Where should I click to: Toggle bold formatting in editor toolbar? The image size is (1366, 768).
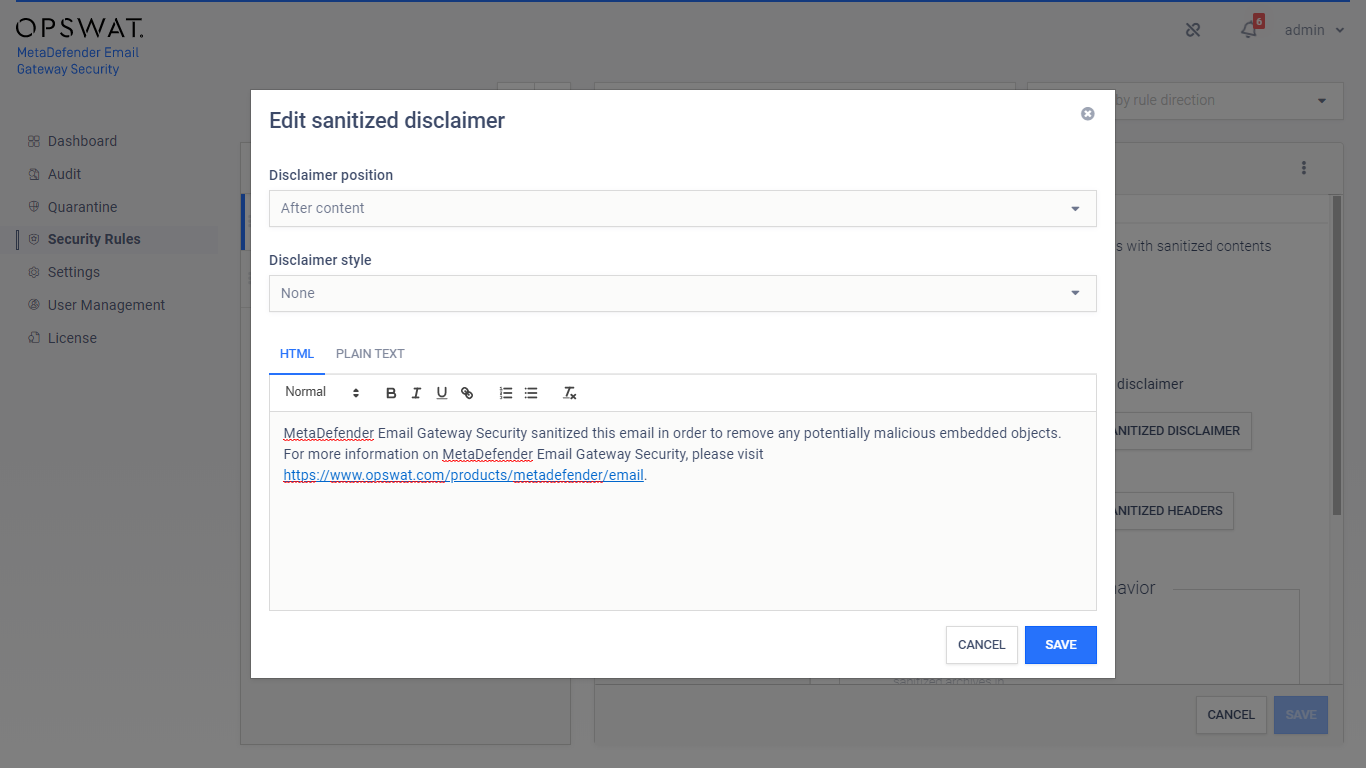391,393
